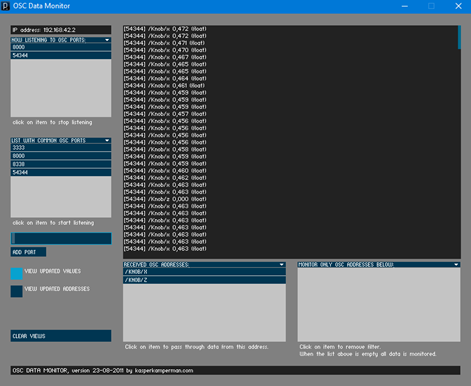Click the log line /Knob/z 0,000
471x386 pixels.
click(x=165, y=199)
